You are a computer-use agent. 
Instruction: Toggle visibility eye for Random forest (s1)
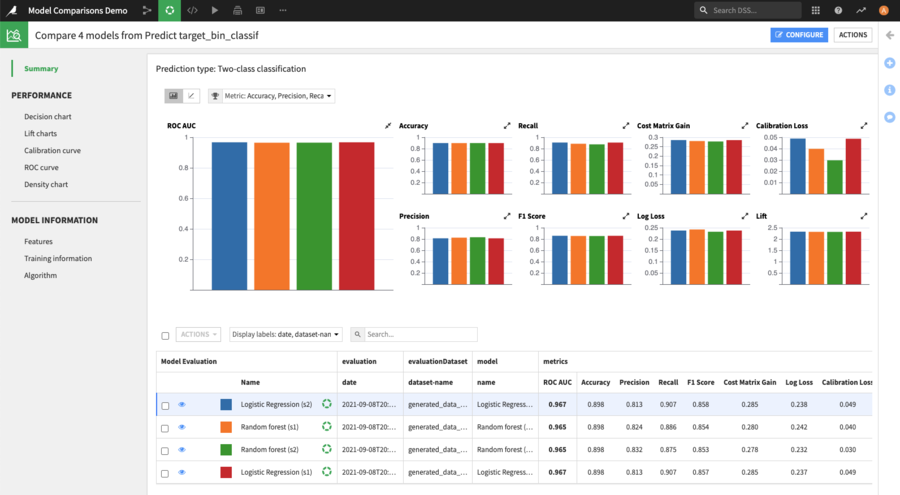pos(182,427)
